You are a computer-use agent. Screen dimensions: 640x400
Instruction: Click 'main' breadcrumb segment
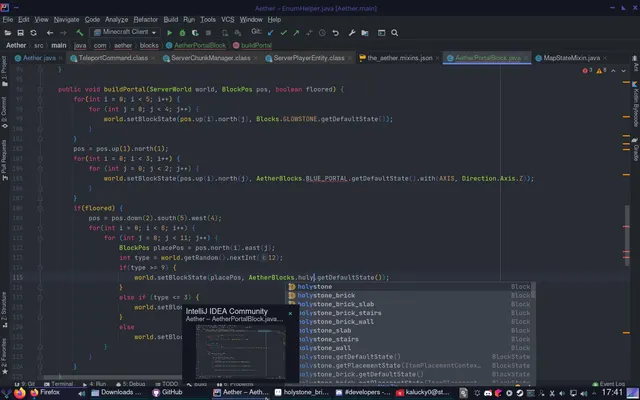(59, 45)
